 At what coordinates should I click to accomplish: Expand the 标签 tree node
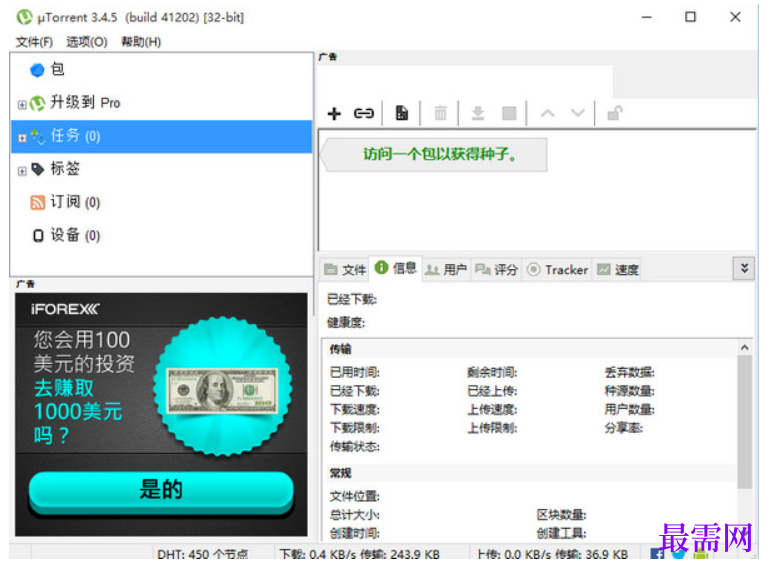click(22, 171)
